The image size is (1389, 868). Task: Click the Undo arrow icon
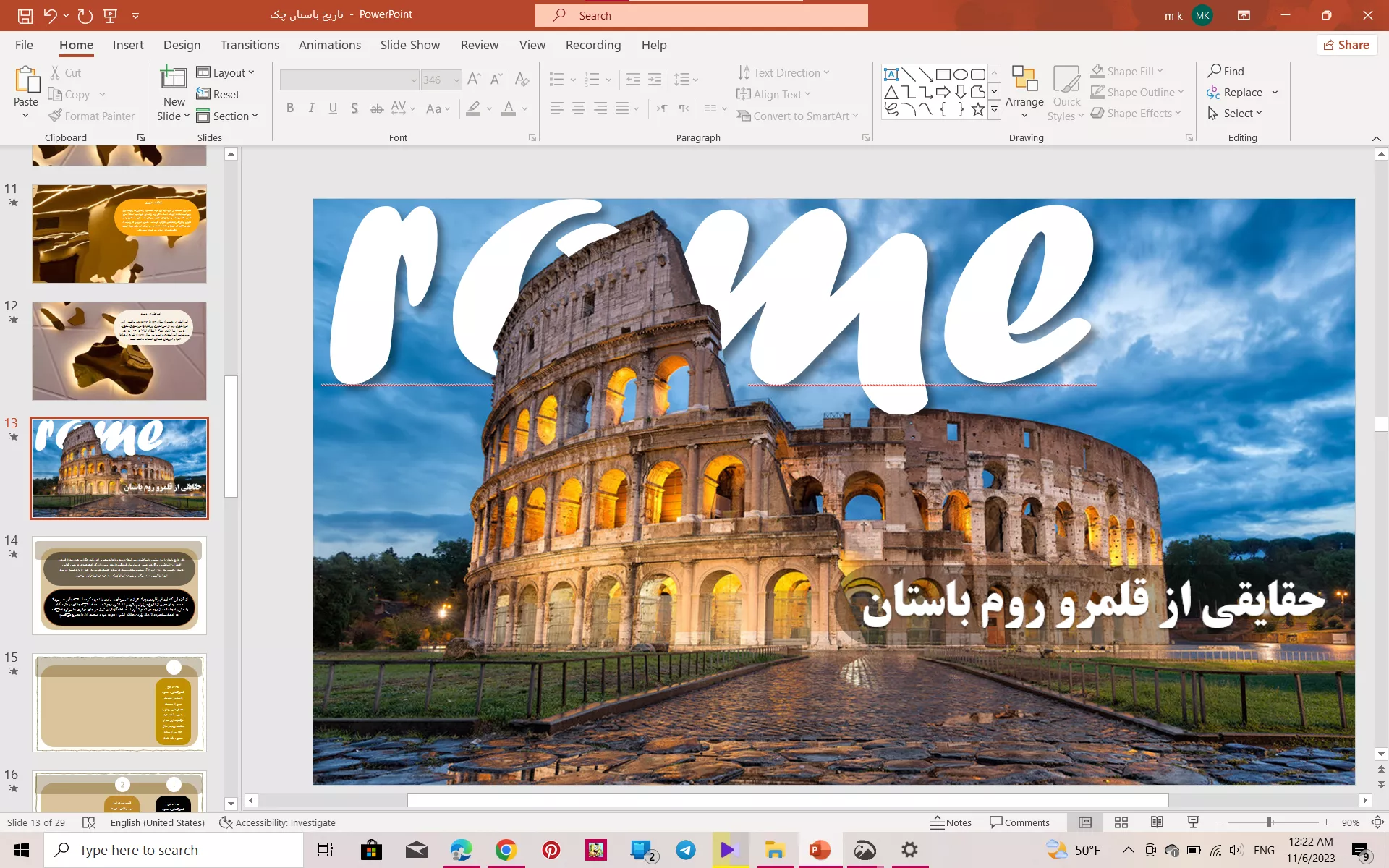[x=49, y=15]
